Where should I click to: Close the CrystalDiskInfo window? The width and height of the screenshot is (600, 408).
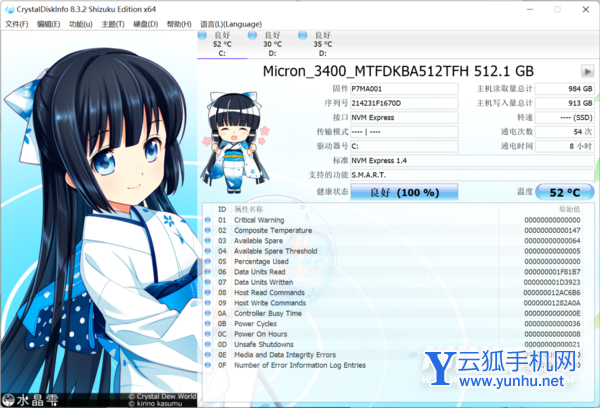(x=586, y=10)
